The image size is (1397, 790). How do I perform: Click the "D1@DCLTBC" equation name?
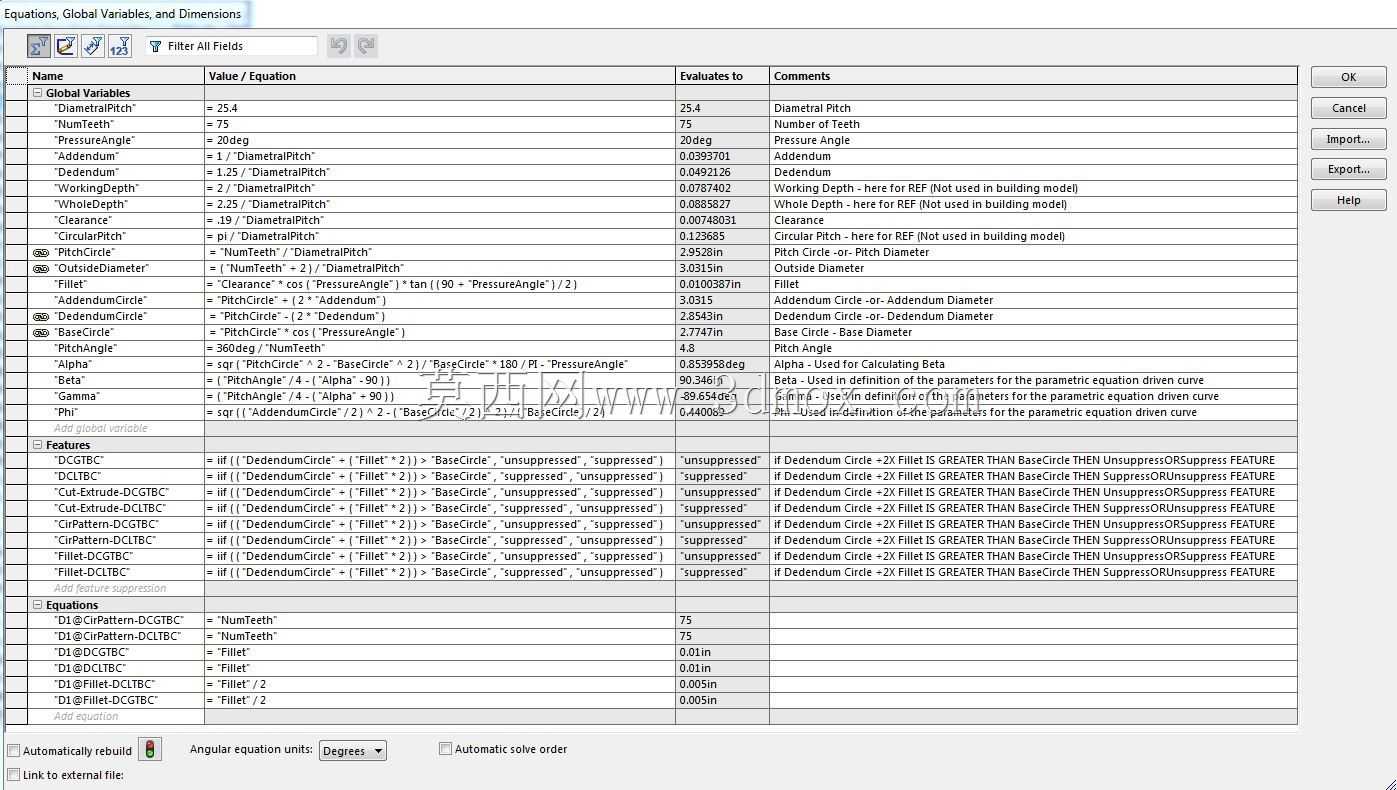pyautogui.click(x=90, y=668)
